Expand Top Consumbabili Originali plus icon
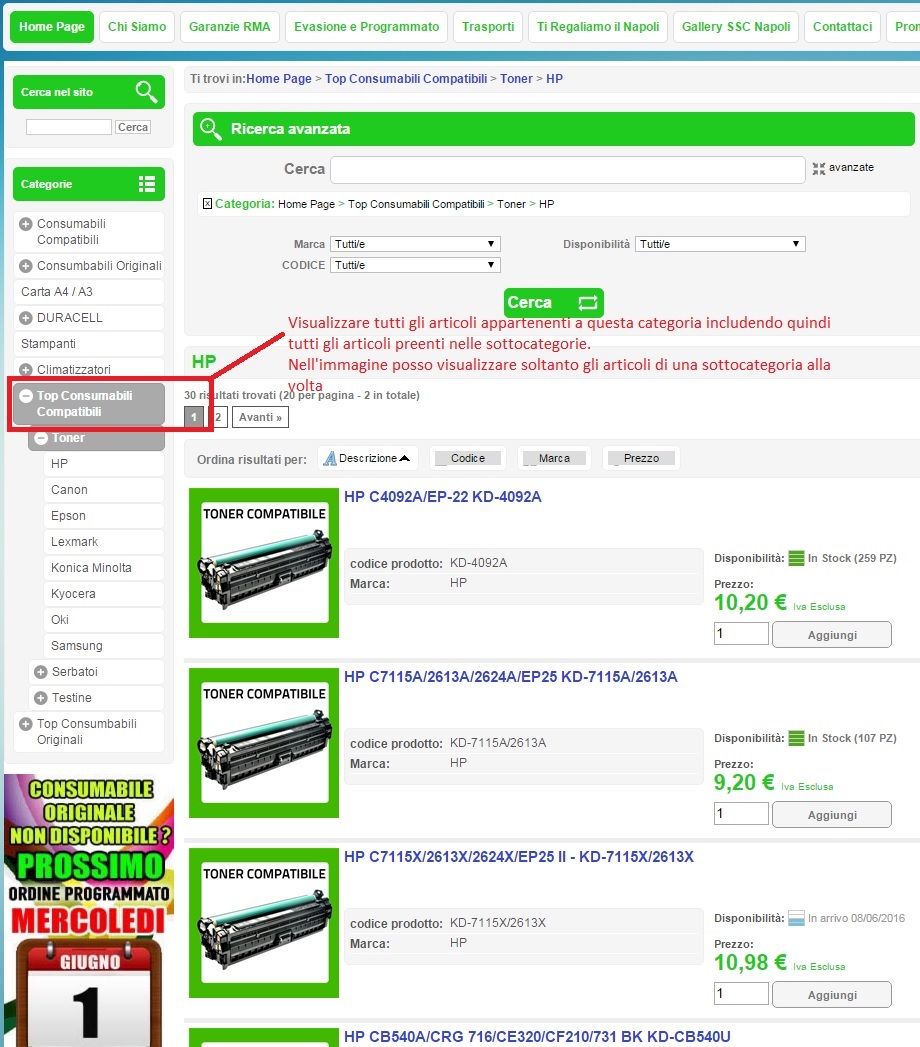The height and width of the screenshot is (1047, 920). 26,724
